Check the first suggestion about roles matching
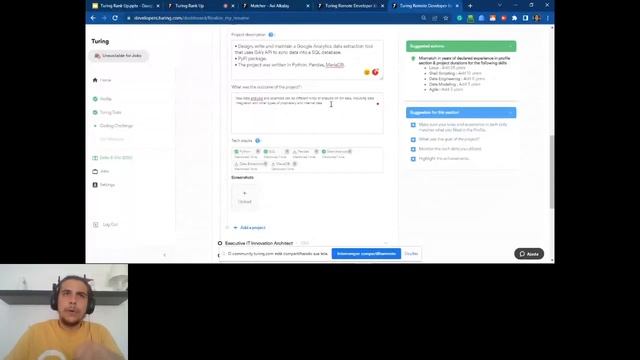 tap(413, 125)
